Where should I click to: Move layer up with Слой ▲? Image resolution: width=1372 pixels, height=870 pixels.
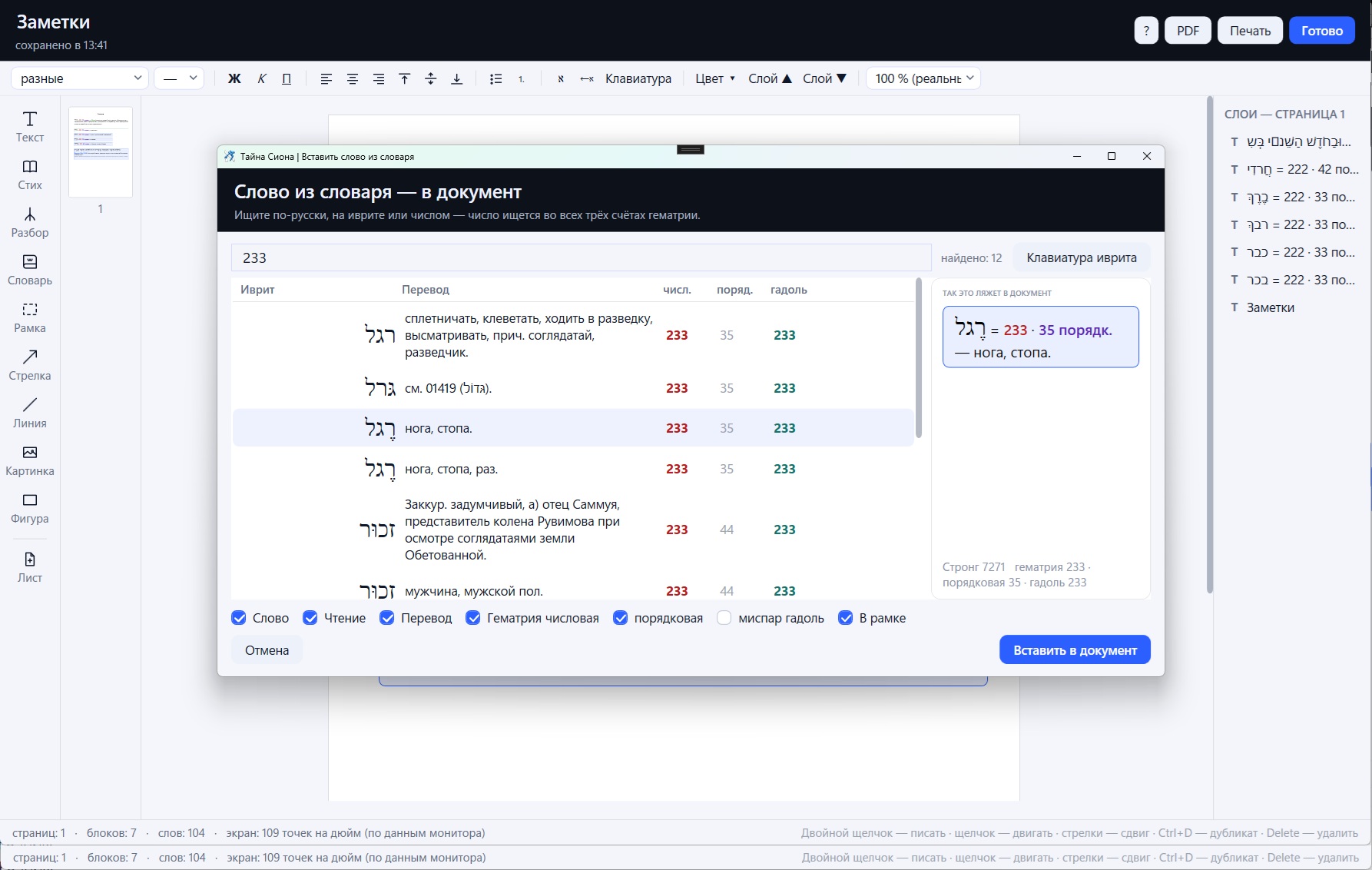click(x=770, y=78)
